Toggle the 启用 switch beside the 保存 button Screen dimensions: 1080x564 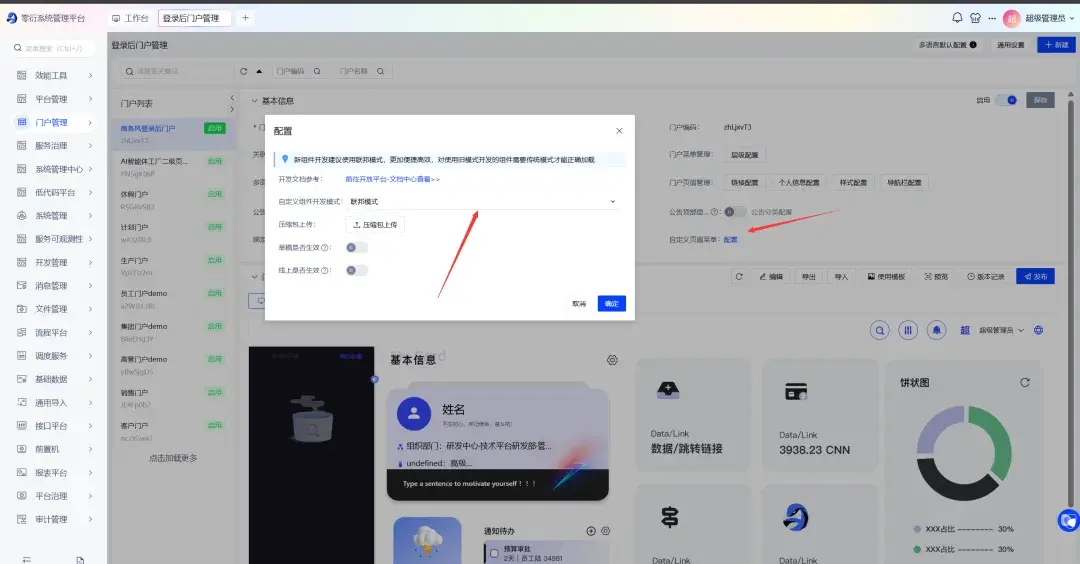point(1006,101)
